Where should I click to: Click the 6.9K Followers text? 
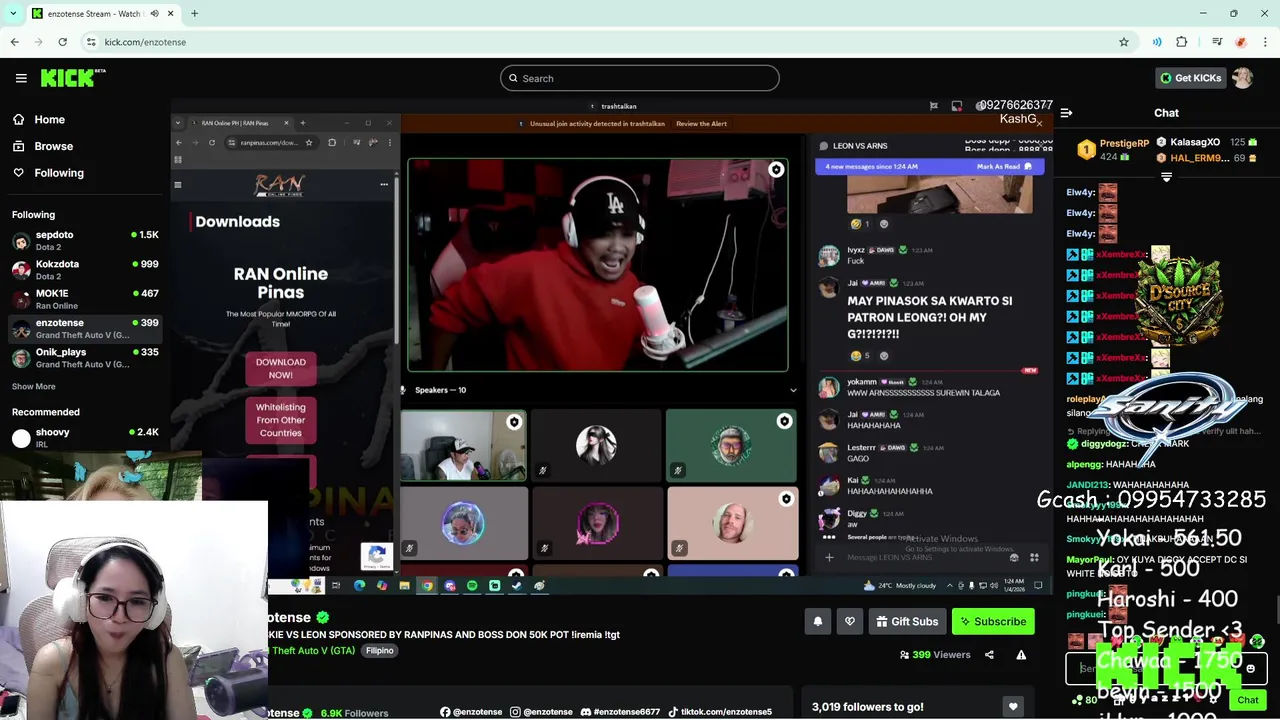coord(354,713)
